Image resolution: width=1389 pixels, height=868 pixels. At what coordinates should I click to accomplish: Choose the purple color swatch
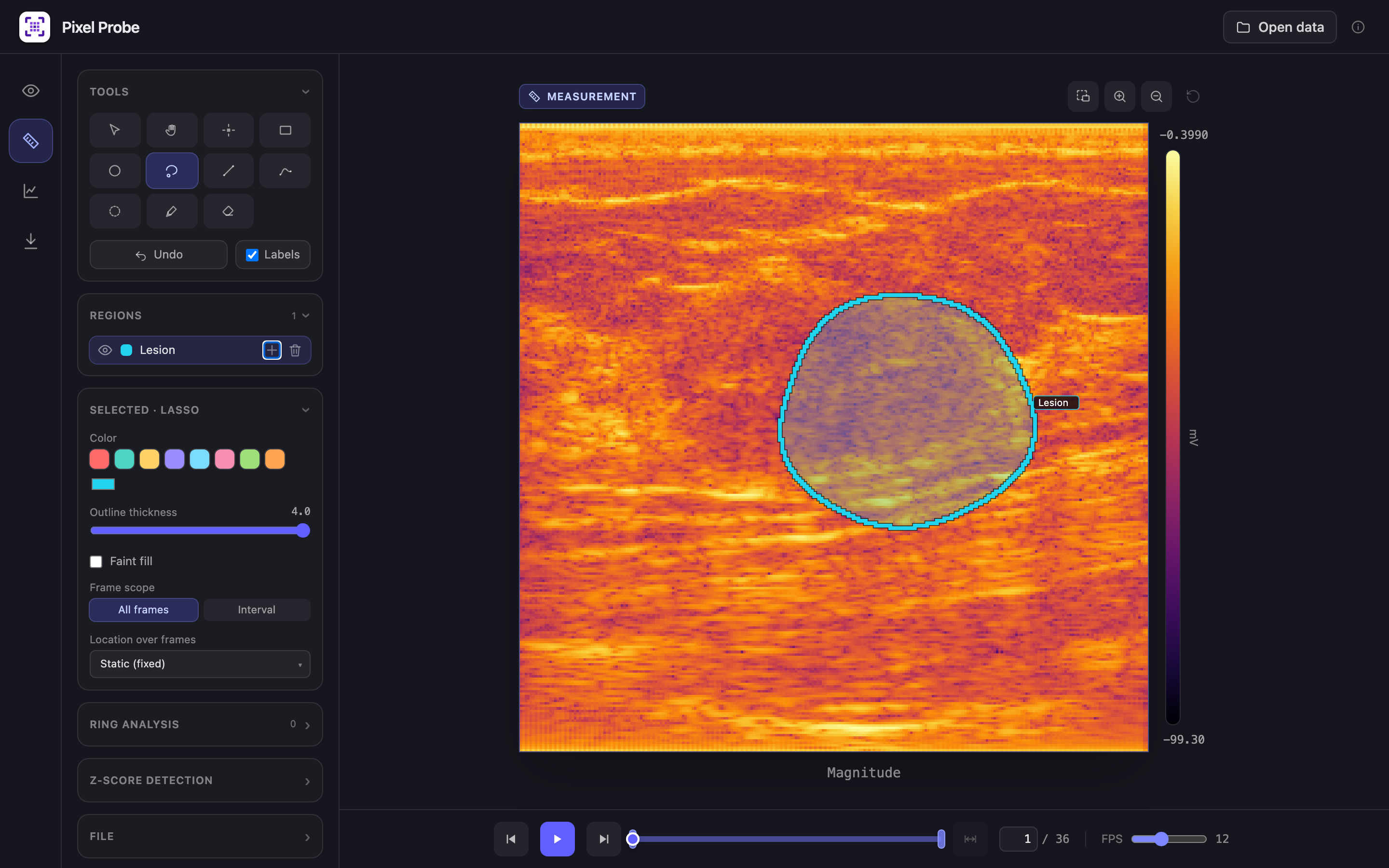point(175,459)
